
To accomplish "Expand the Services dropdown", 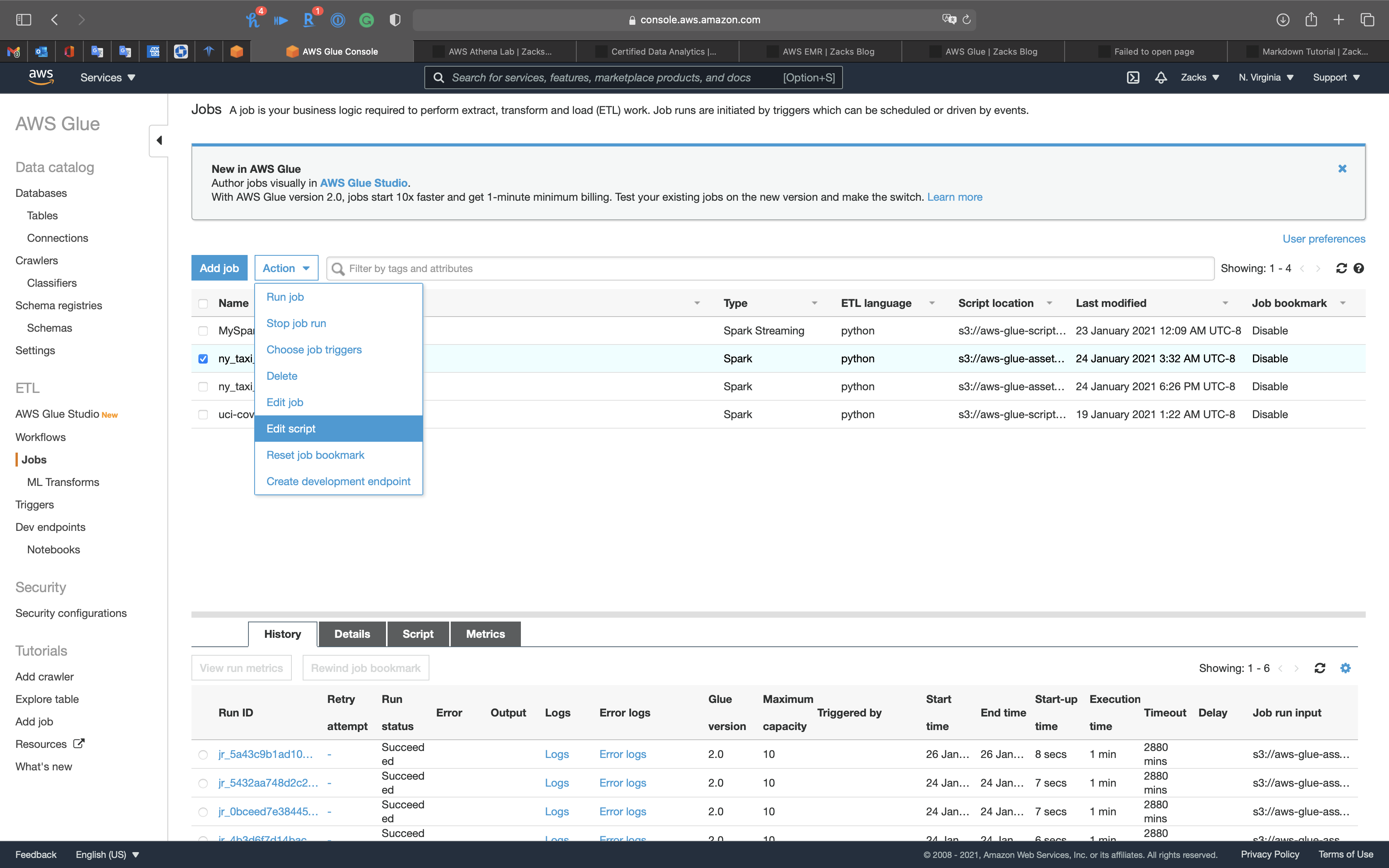I will 107,77.
